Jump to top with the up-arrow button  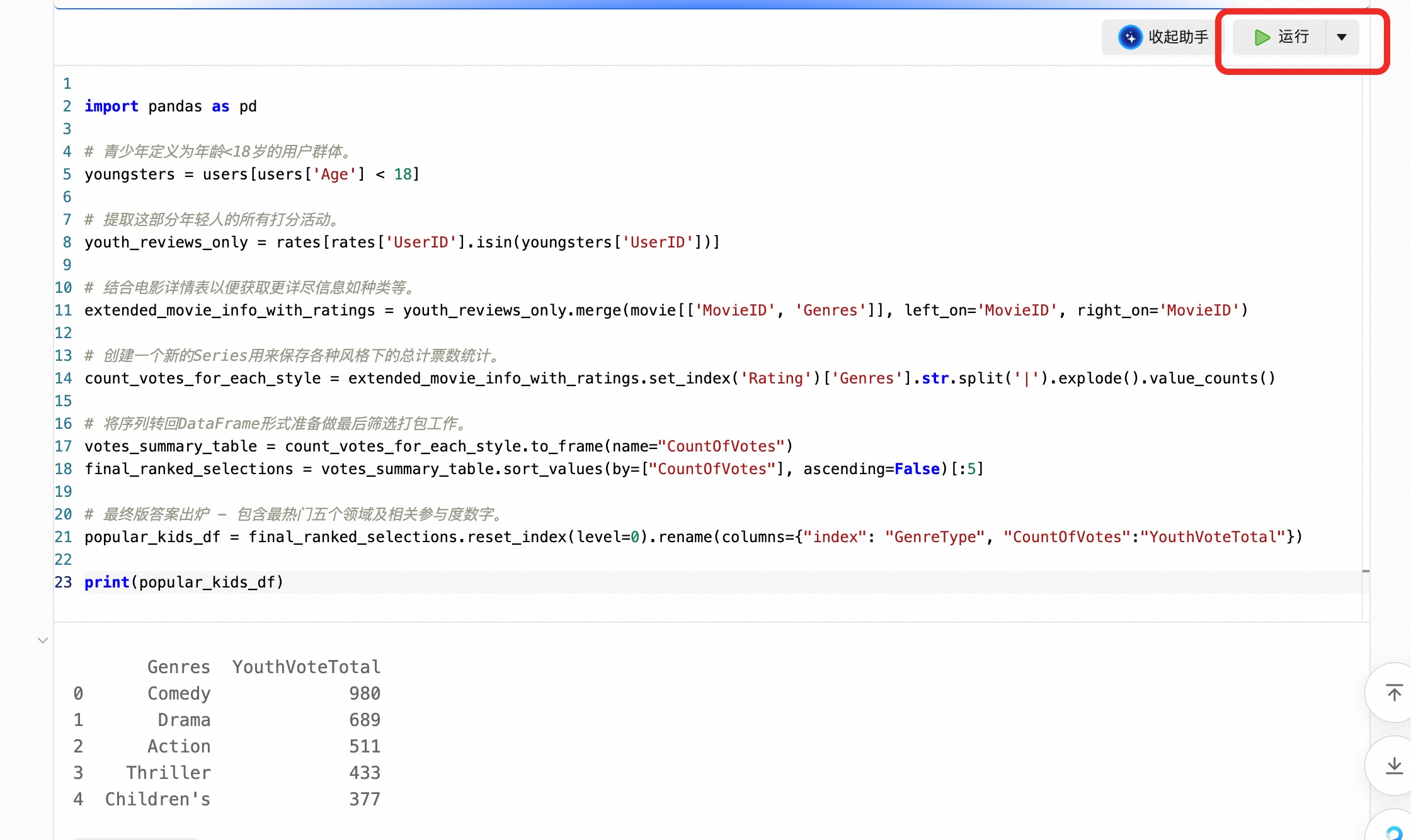[1394, 693]
